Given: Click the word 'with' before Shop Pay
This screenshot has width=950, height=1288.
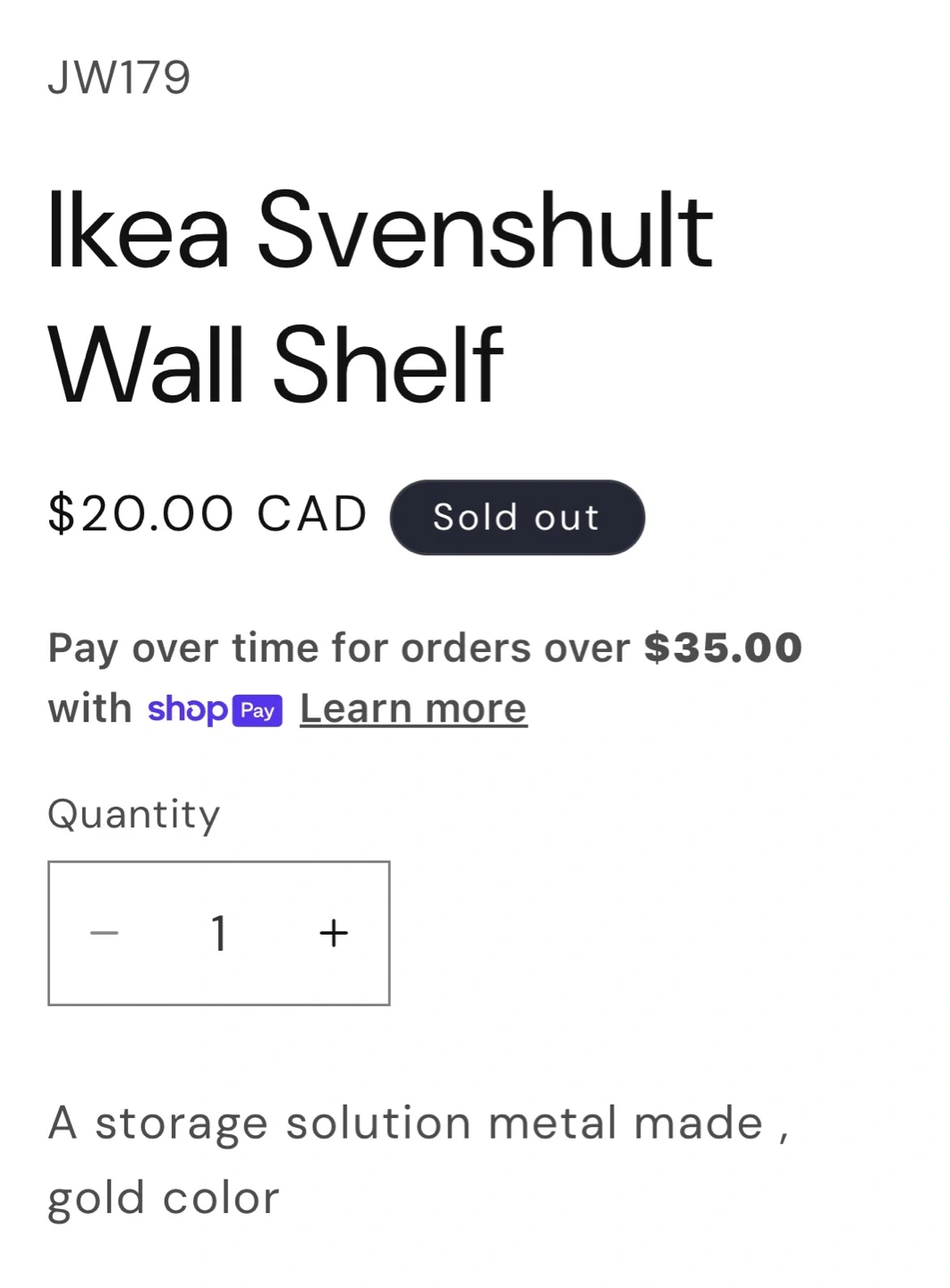Looking at the screenshot, I should click(x=89, y=708).
